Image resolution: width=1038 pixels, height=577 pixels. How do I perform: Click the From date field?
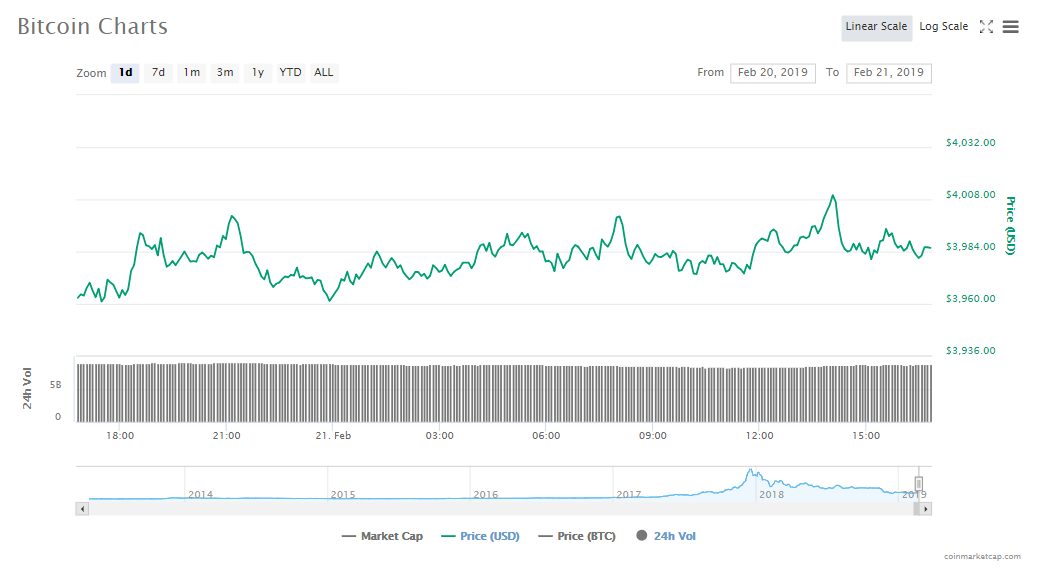coord(773,73)
